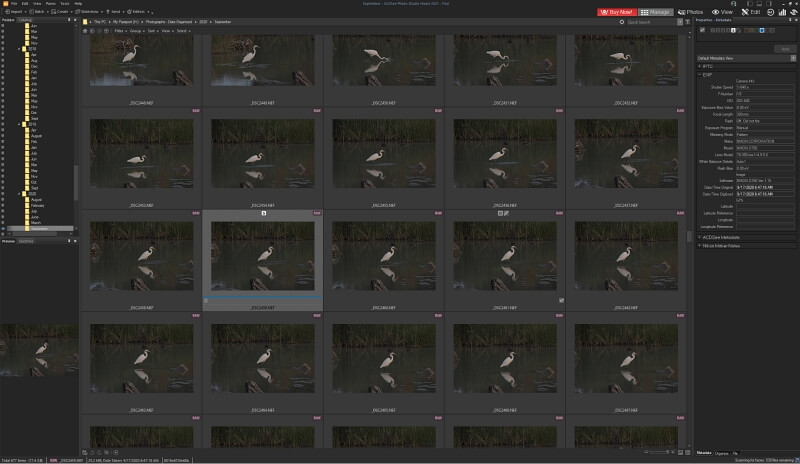Screen dimensions: 800x464
Task: Open the Sort dropdown in file list toolbar
Action: click(152, 31)
